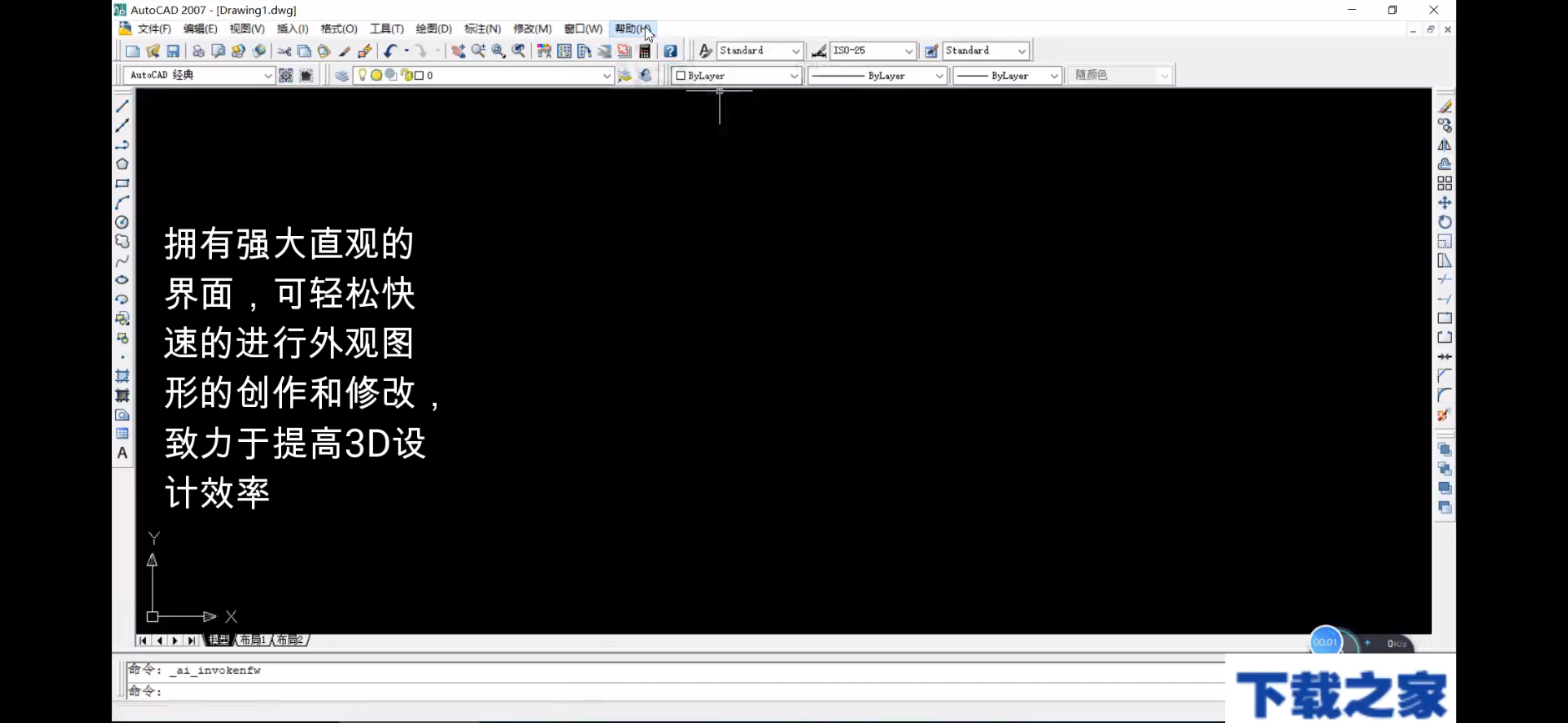
Task: Click the 命令: command line input
Action: 676,691
